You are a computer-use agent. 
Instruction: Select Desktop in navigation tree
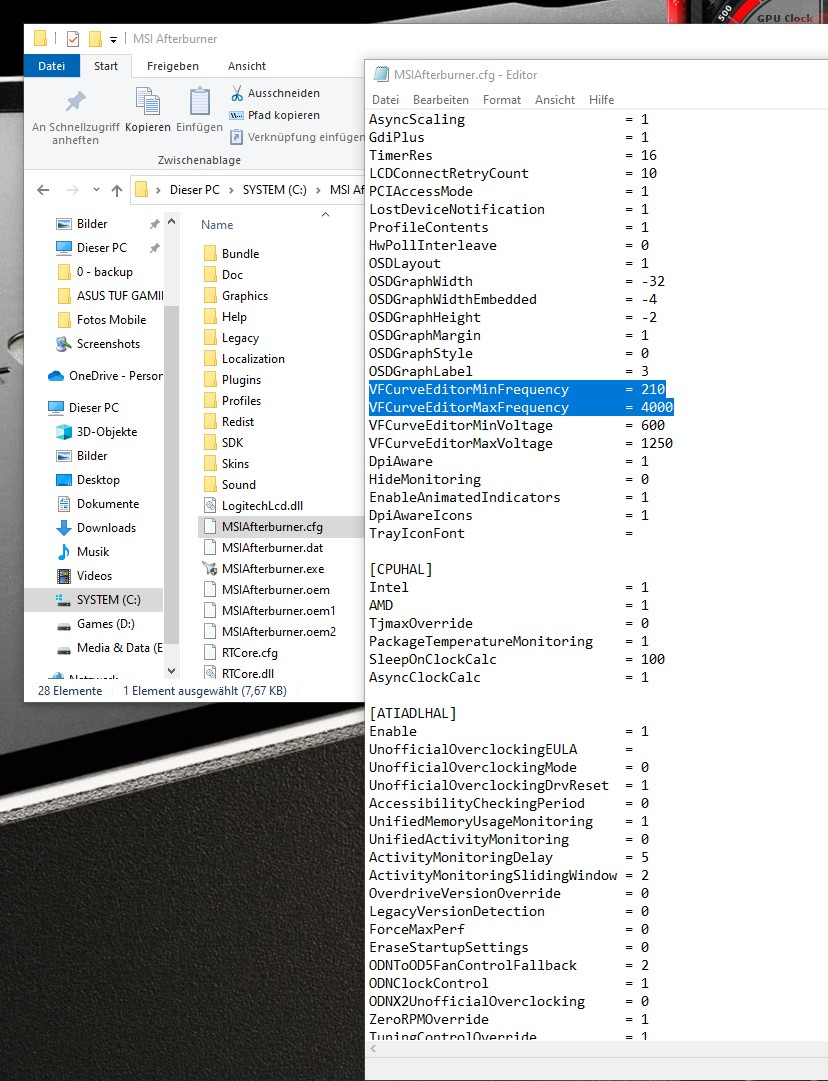click(98, 480)
